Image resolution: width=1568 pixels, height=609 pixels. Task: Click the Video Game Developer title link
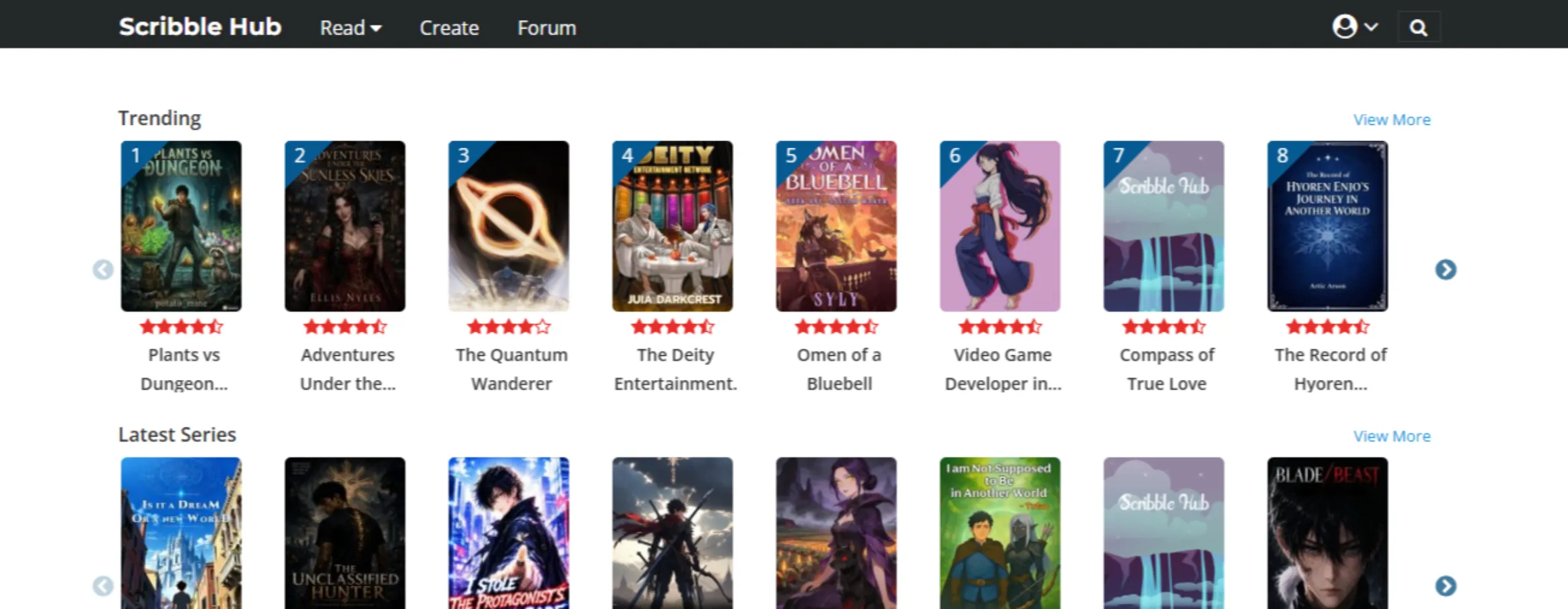pyautogui.click(x=1003, y=369)
